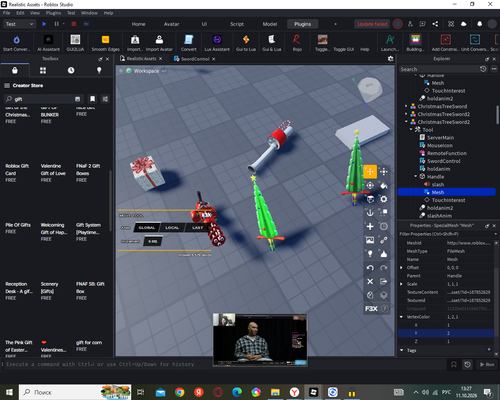Set move axes to GLOBAL
500x400 pixels.
[x=147, y=228]
